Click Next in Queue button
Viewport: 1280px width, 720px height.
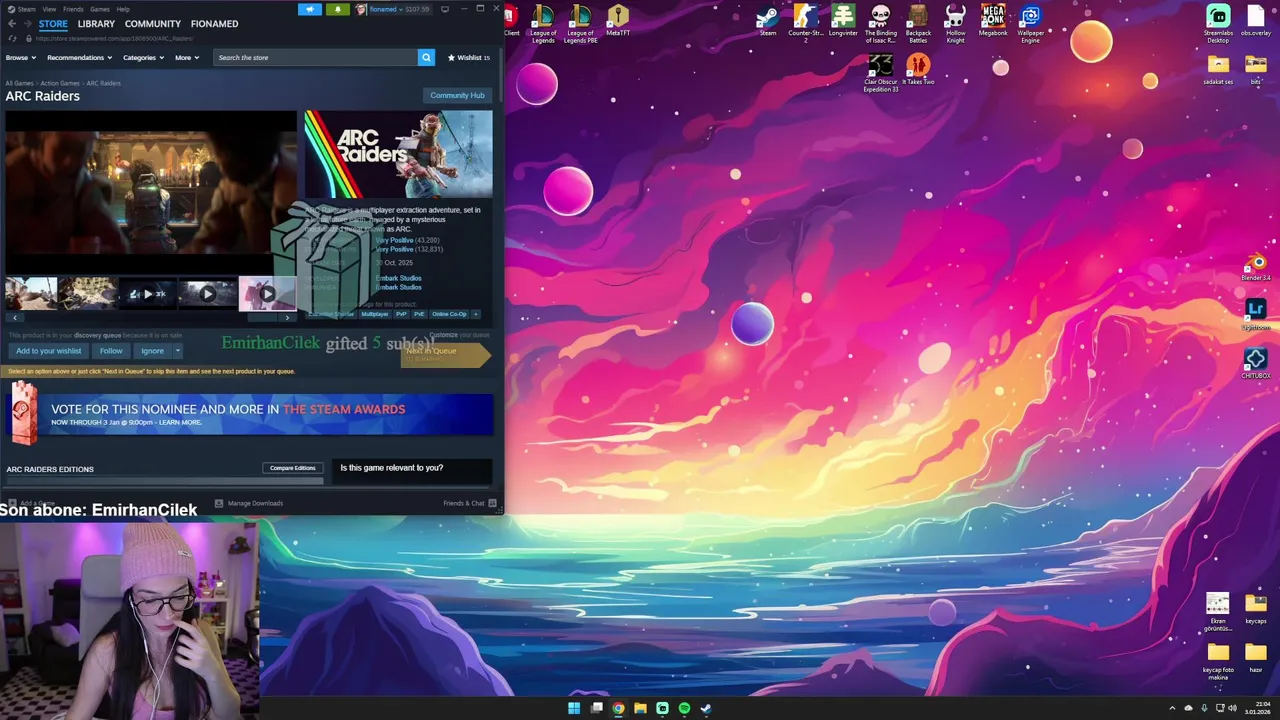(x=444, y=354)
